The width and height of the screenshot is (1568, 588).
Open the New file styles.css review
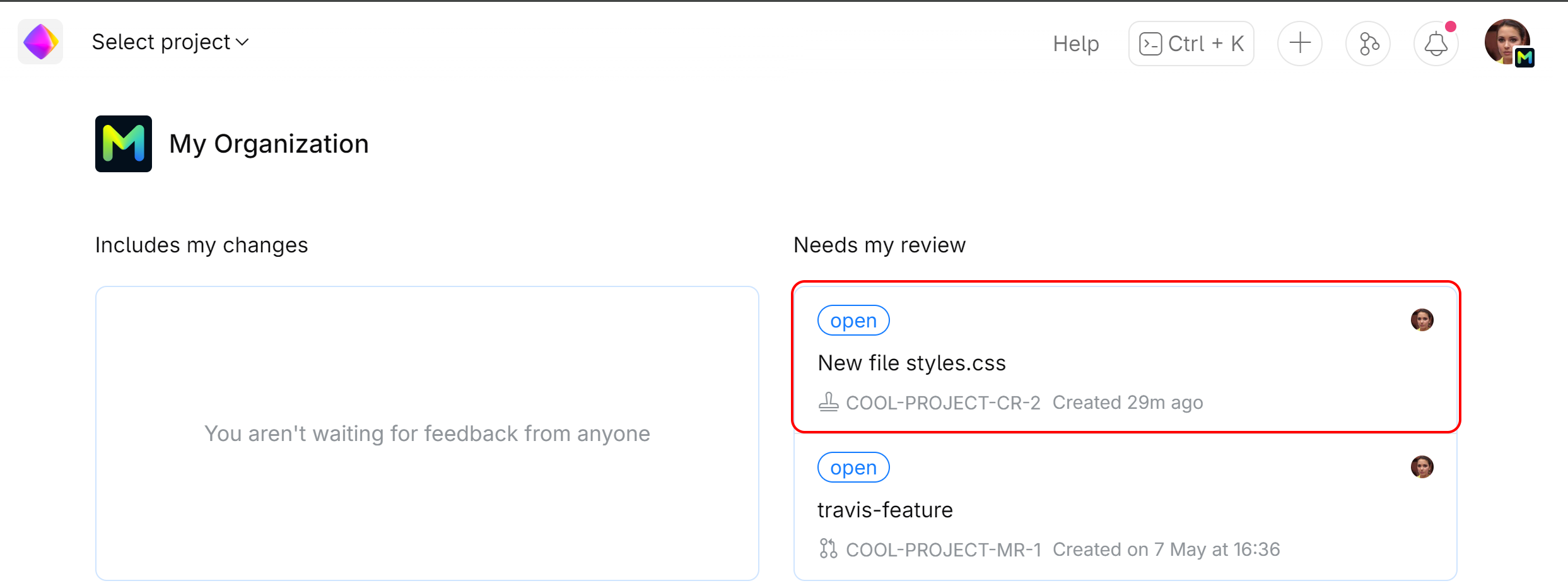(x=911, y=363)
